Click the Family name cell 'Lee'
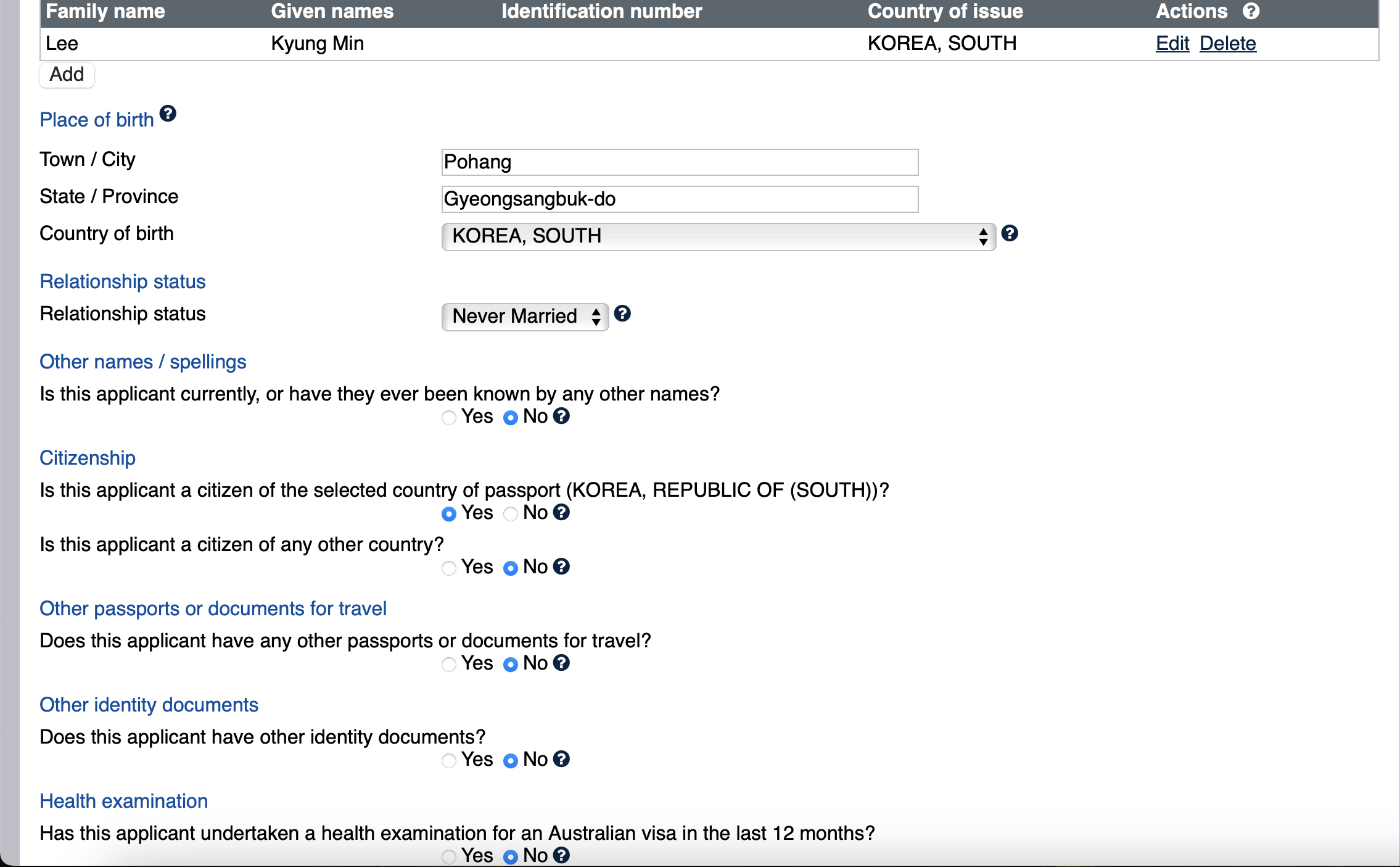 pyautogui.click(x=62, y=43)
